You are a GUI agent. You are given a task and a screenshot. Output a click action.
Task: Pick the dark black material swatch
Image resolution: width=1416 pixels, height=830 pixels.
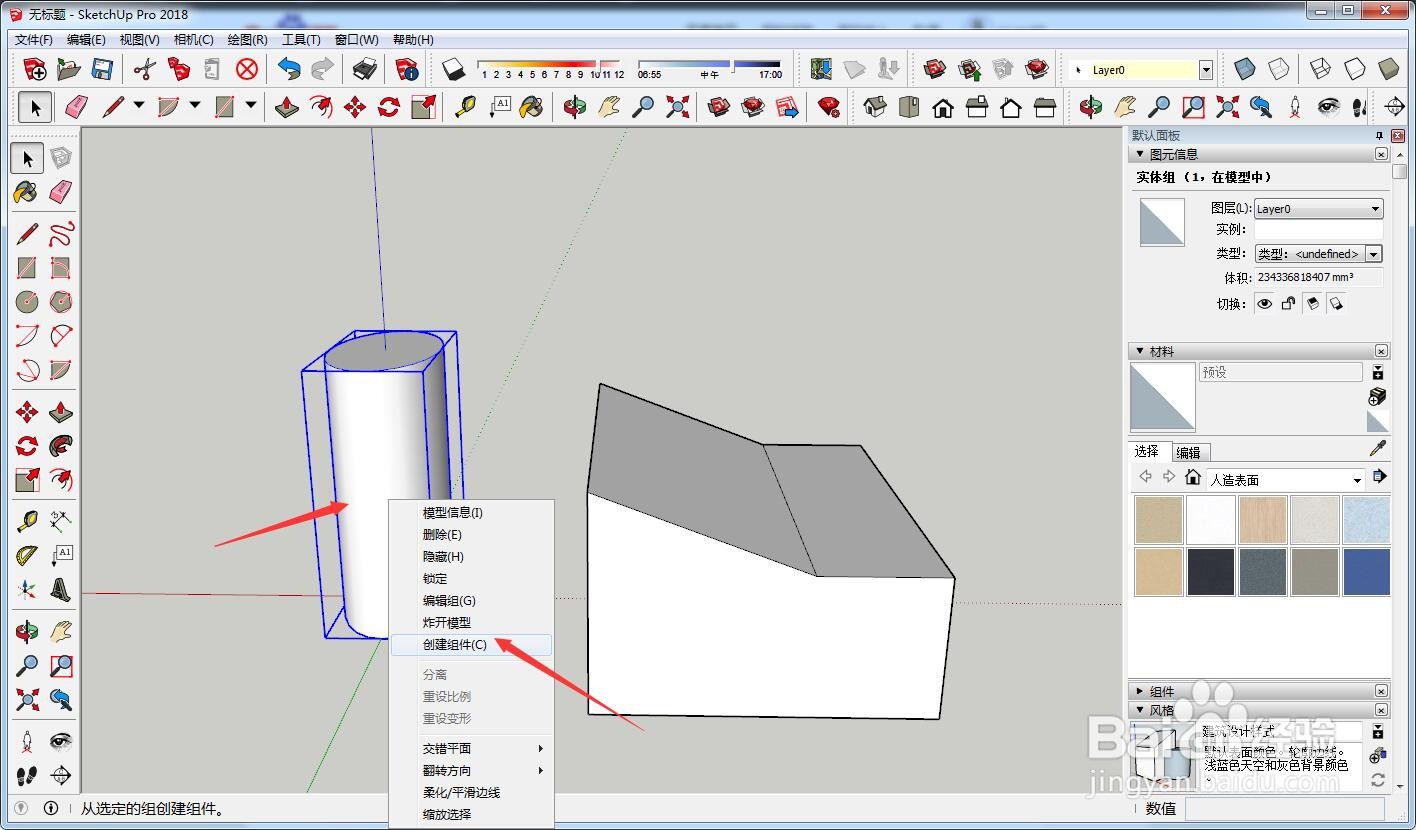click(1210, 571)
